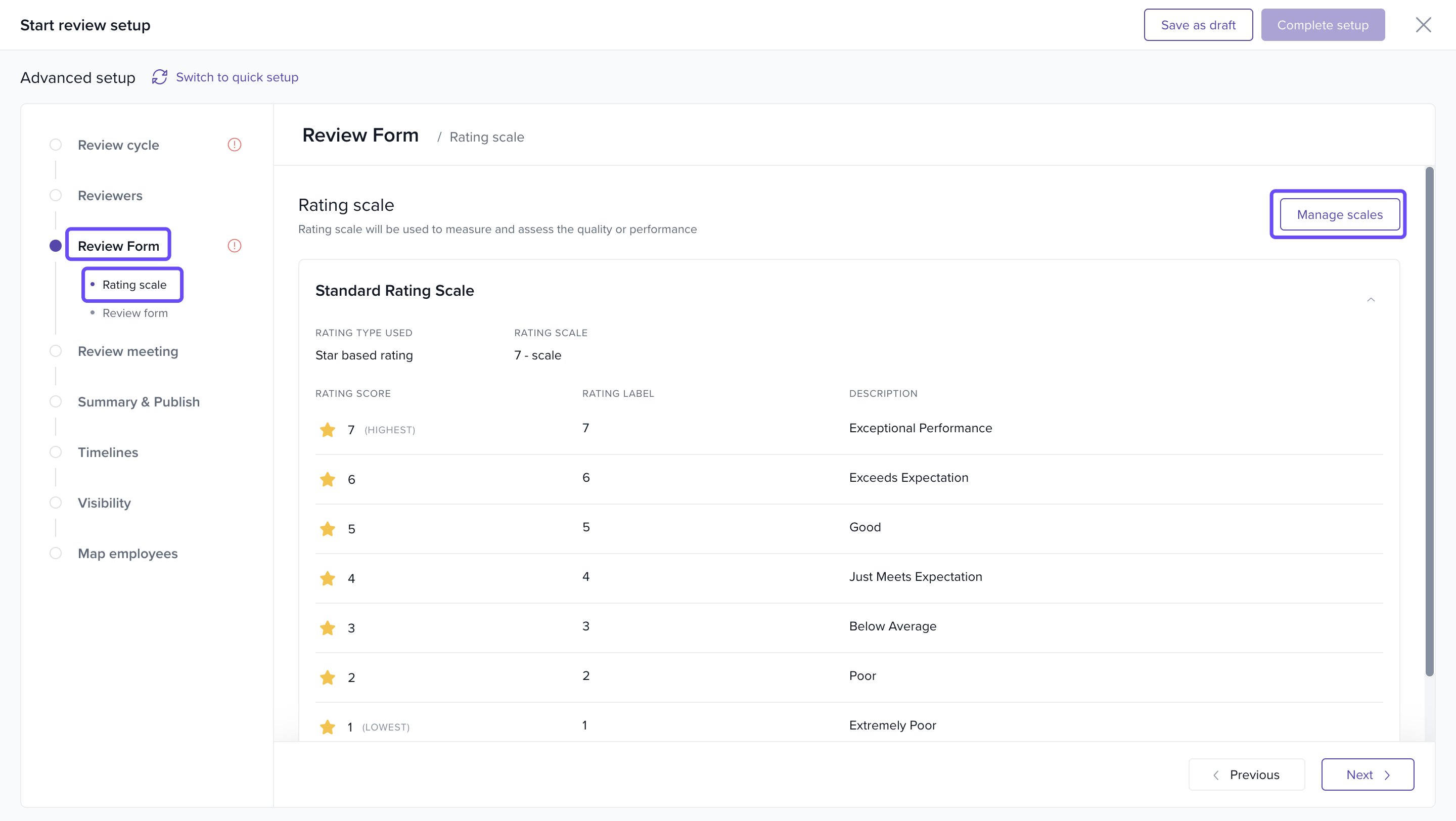Open the Summary & Publish step

pyautogui.click(x=139, y=402)
